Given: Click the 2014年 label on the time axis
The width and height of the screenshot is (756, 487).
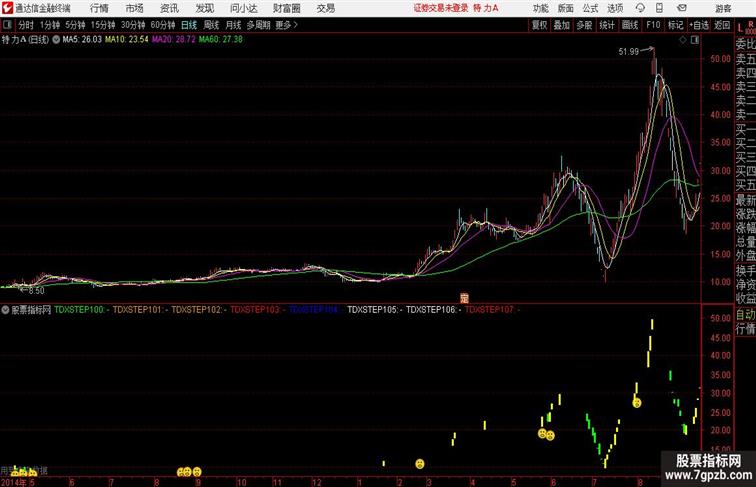Looking at the screenshot, I should tap(14, 482).
